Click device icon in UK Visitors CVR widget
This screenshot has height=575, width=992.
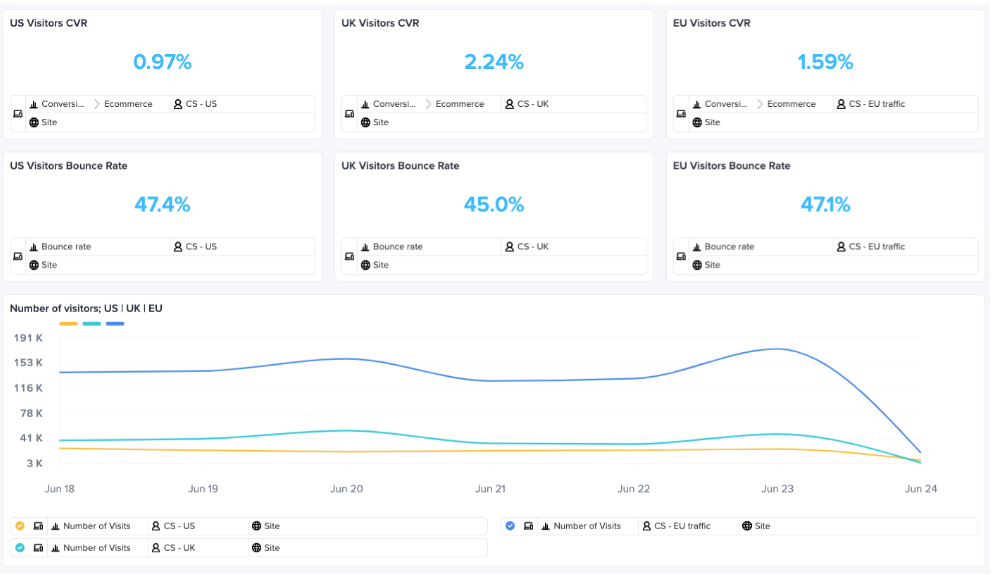(x=349, y=114)
